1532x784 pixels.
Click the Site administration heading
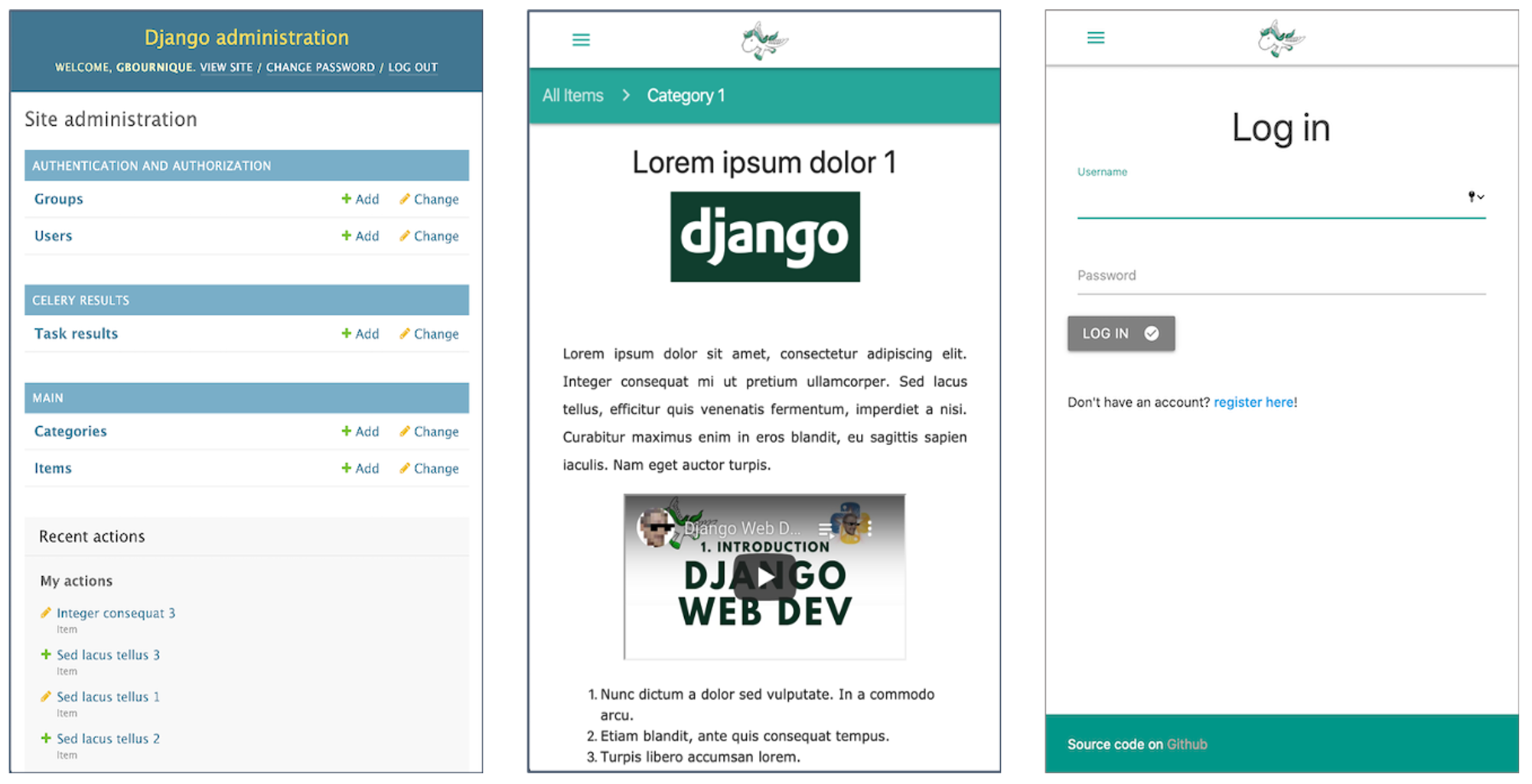pos(111,119)
